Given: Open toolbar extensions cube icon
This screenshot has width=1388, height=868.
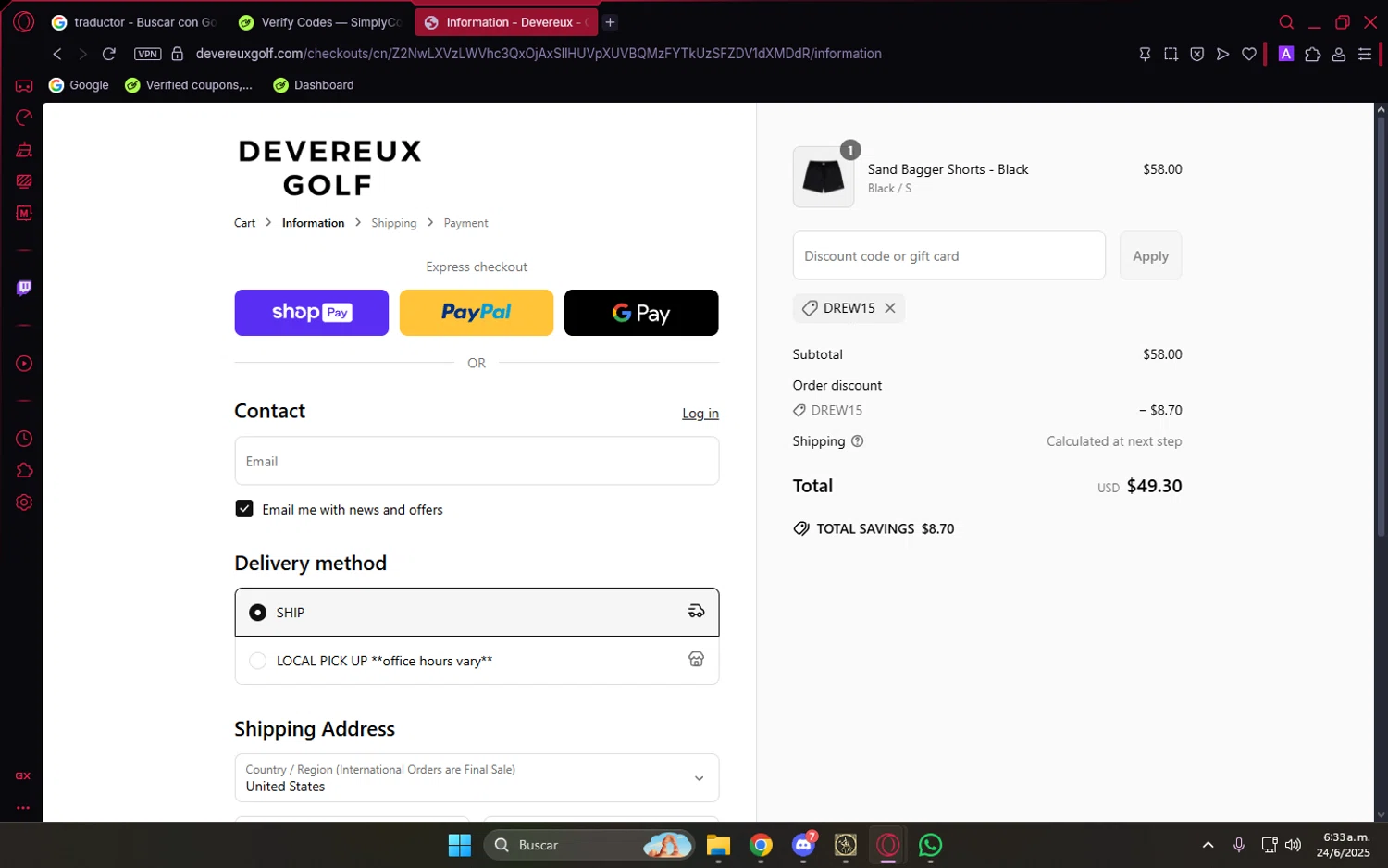Looking at the screenshot, I should (1312, 54).
